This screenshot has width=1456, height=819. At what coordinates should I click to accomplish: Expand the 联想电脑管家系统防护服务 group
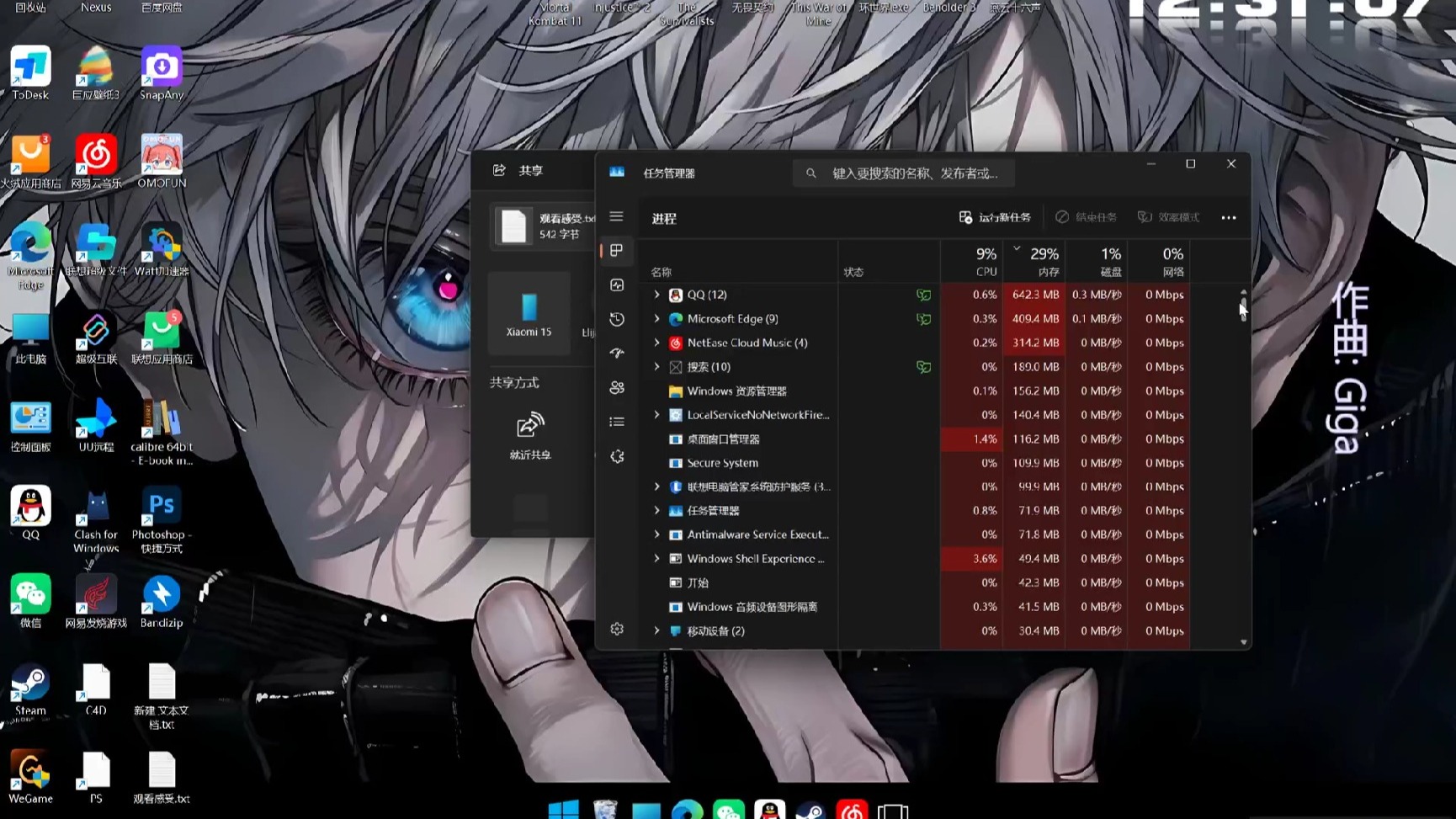click(656, 487)
